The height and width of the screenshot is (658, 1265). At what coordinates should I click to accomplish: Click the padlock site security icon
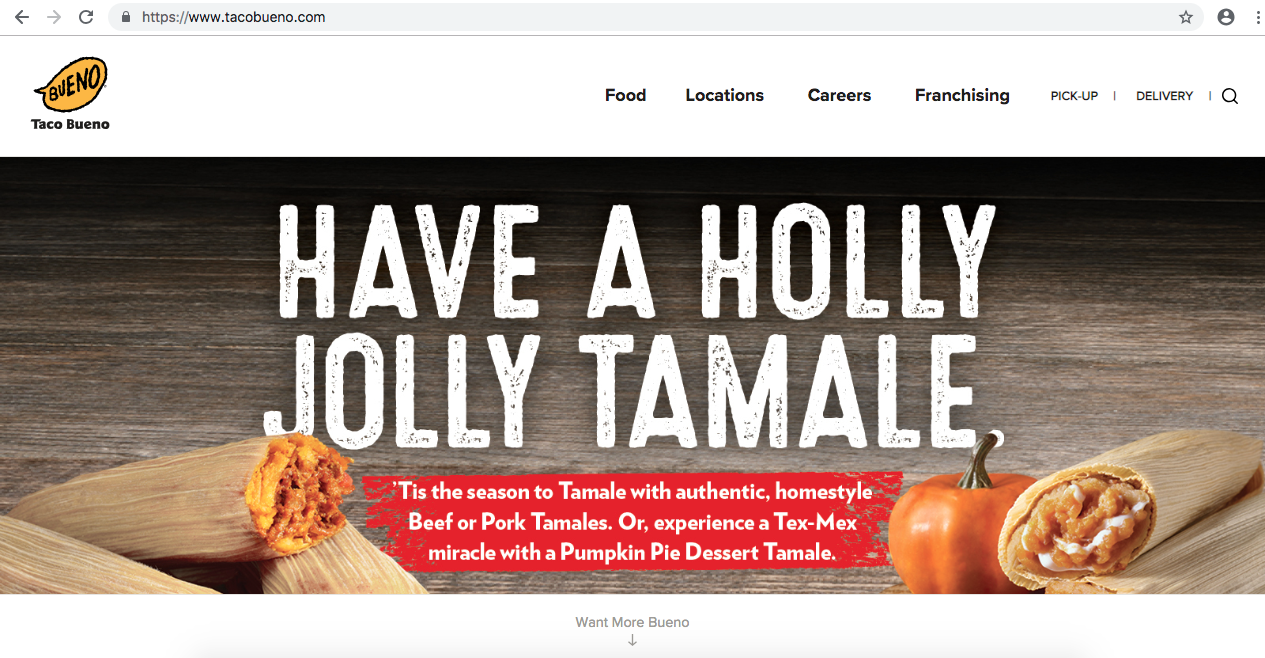pos(126,17)
